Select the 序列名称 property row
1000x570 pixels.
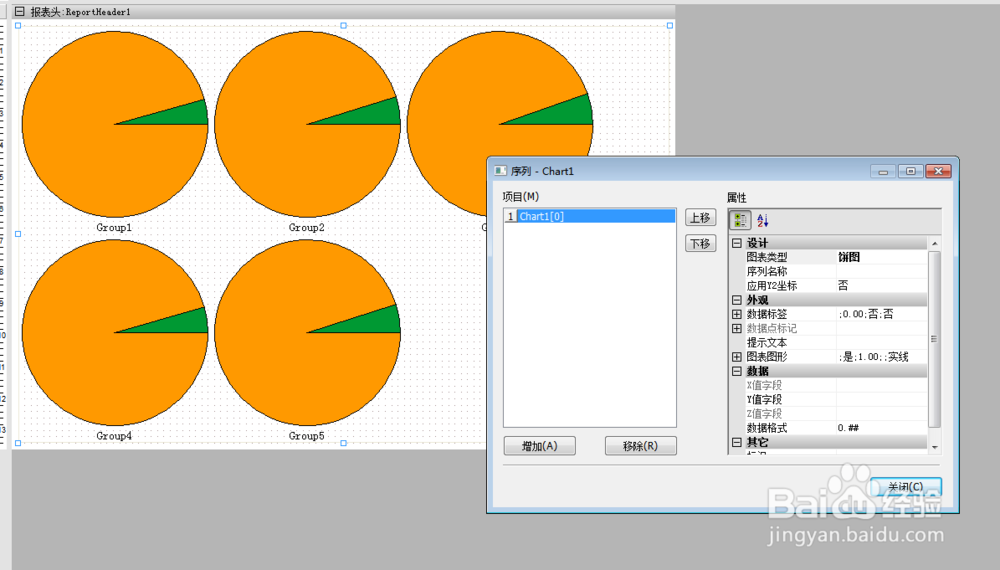[835, 272]
